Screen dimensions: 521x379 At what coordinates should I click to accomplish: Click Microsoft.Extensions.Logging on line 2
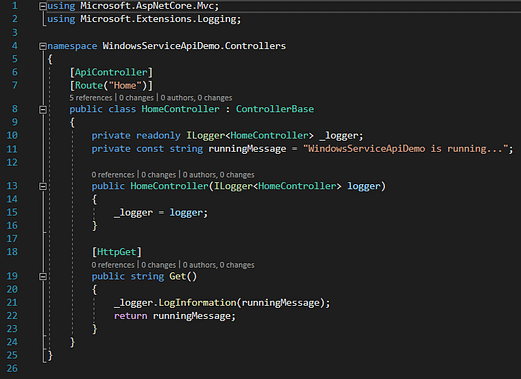pos(158,19)
